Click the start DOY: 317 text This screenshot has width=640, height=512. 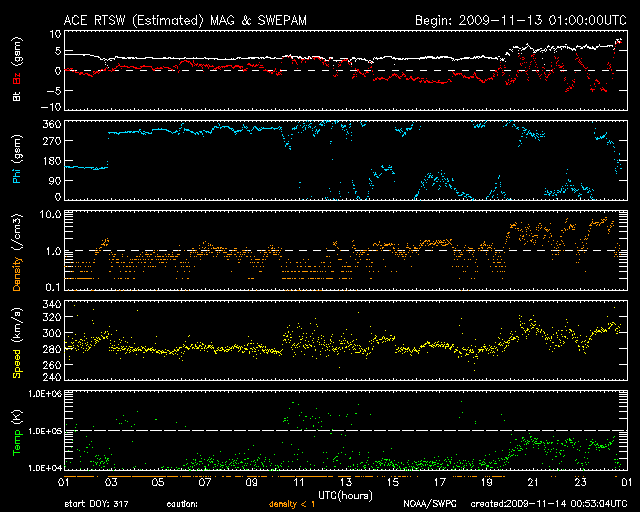[95, 504]
